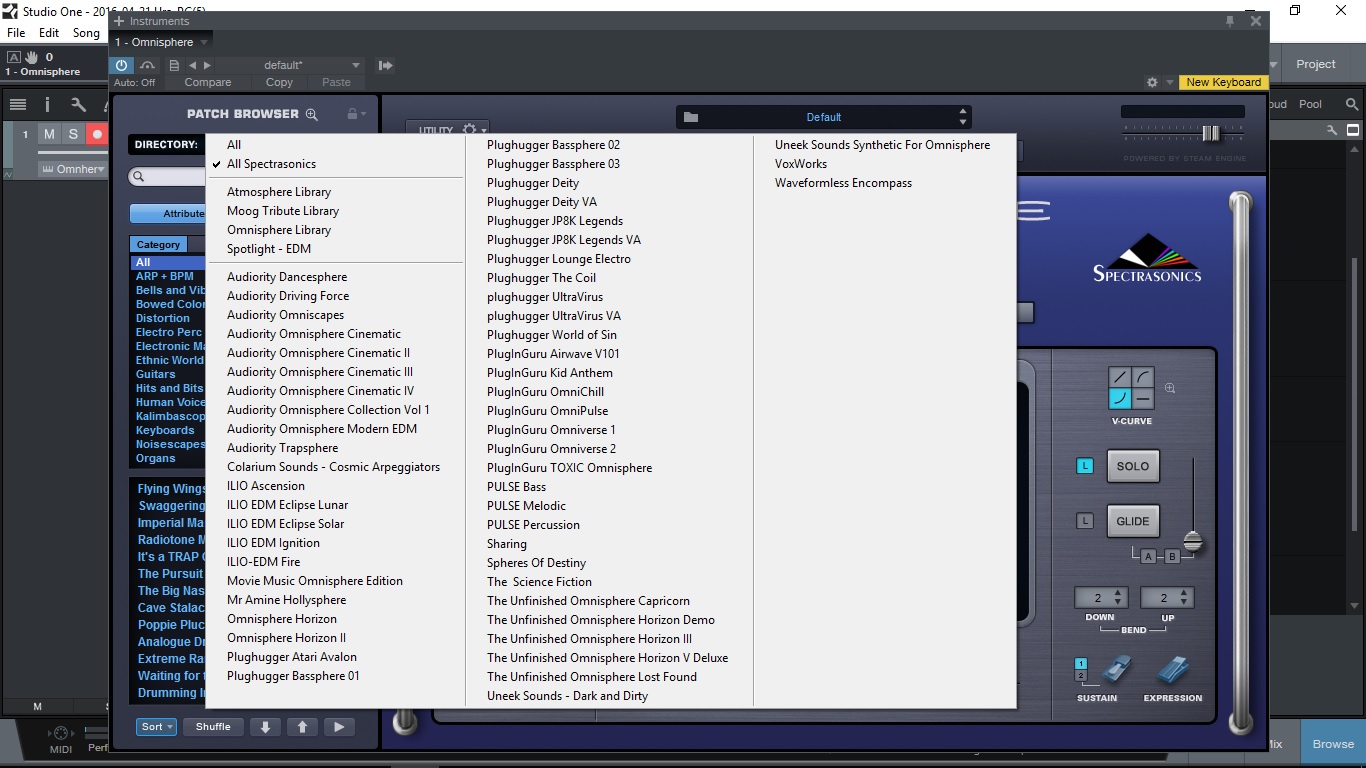Choose ARP + BPM category

tap(165, 276)
